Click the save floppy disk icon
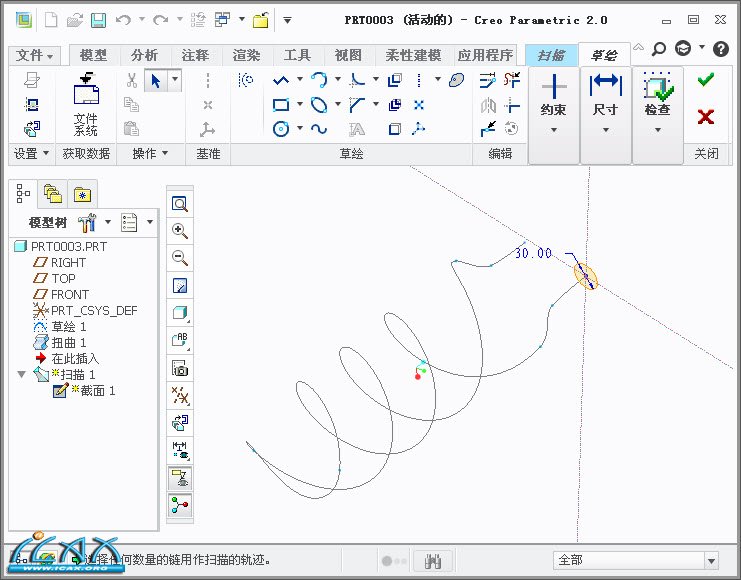Image resolution: width=741 pixels, height=580 pixels. click(98, 19)
